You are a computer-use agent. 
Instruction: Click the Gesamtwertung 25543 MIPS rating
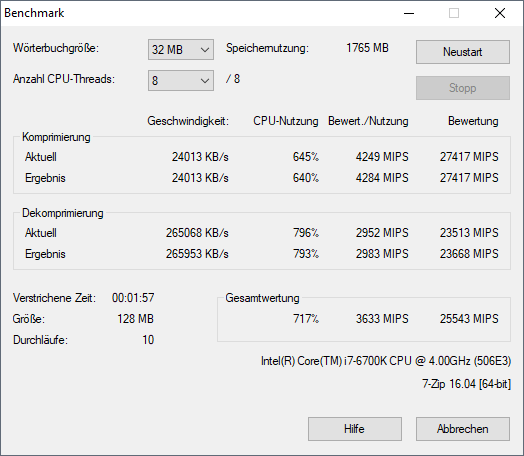pyautogui.click(x=469, y=319)
